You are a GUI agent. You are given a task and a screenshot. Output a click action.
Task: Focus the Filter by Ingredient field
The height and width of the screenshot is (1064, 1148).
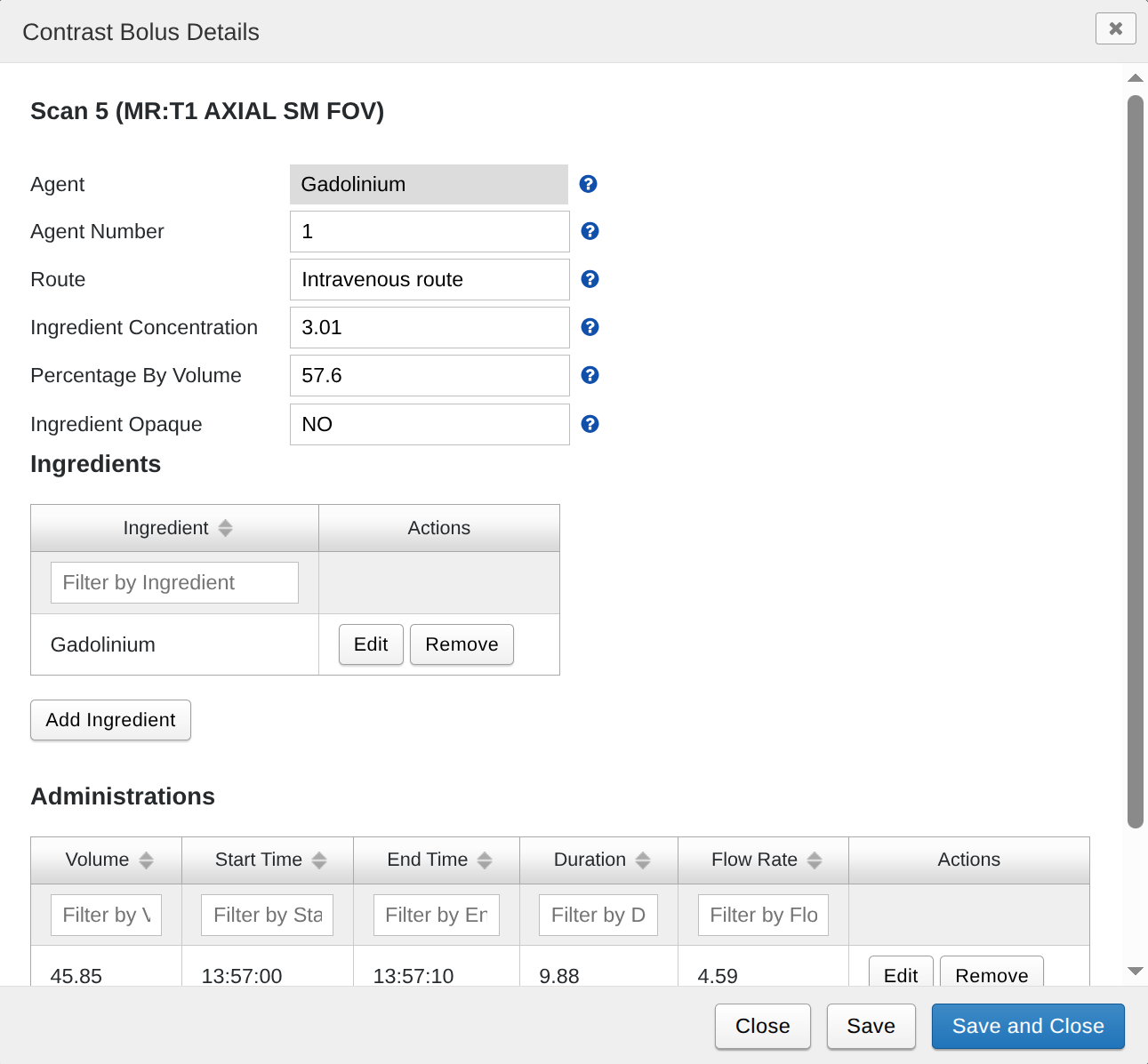tap(174, 582)
